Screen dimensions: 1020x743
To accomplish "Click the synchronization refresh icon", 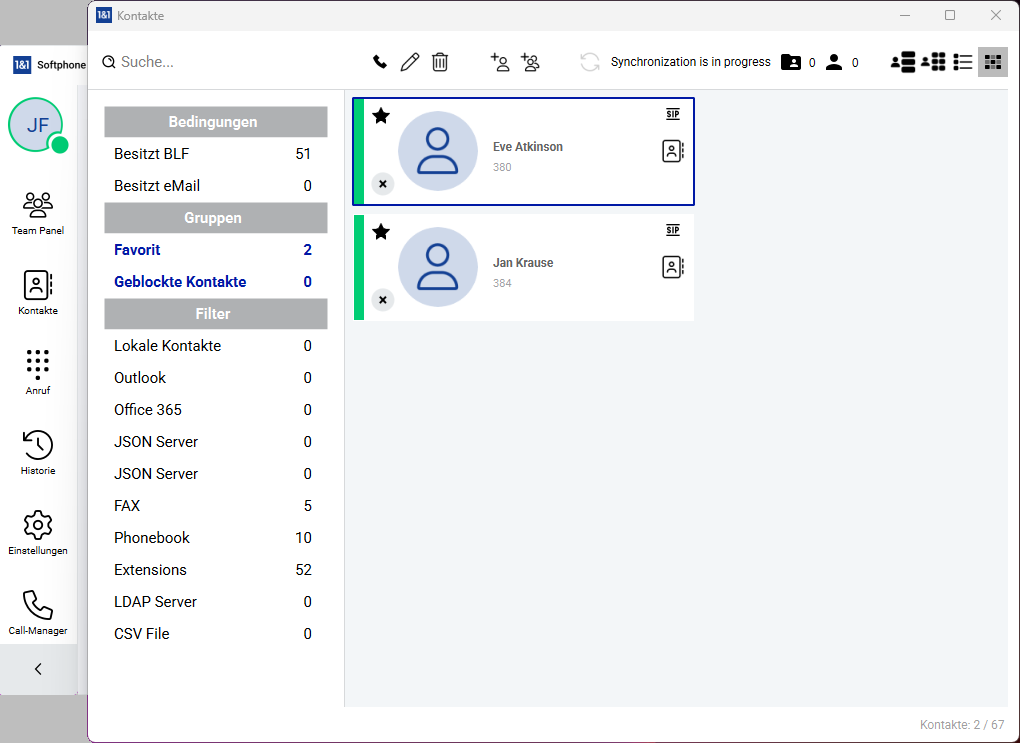I will pyautogui.click(x=590, y=62).
